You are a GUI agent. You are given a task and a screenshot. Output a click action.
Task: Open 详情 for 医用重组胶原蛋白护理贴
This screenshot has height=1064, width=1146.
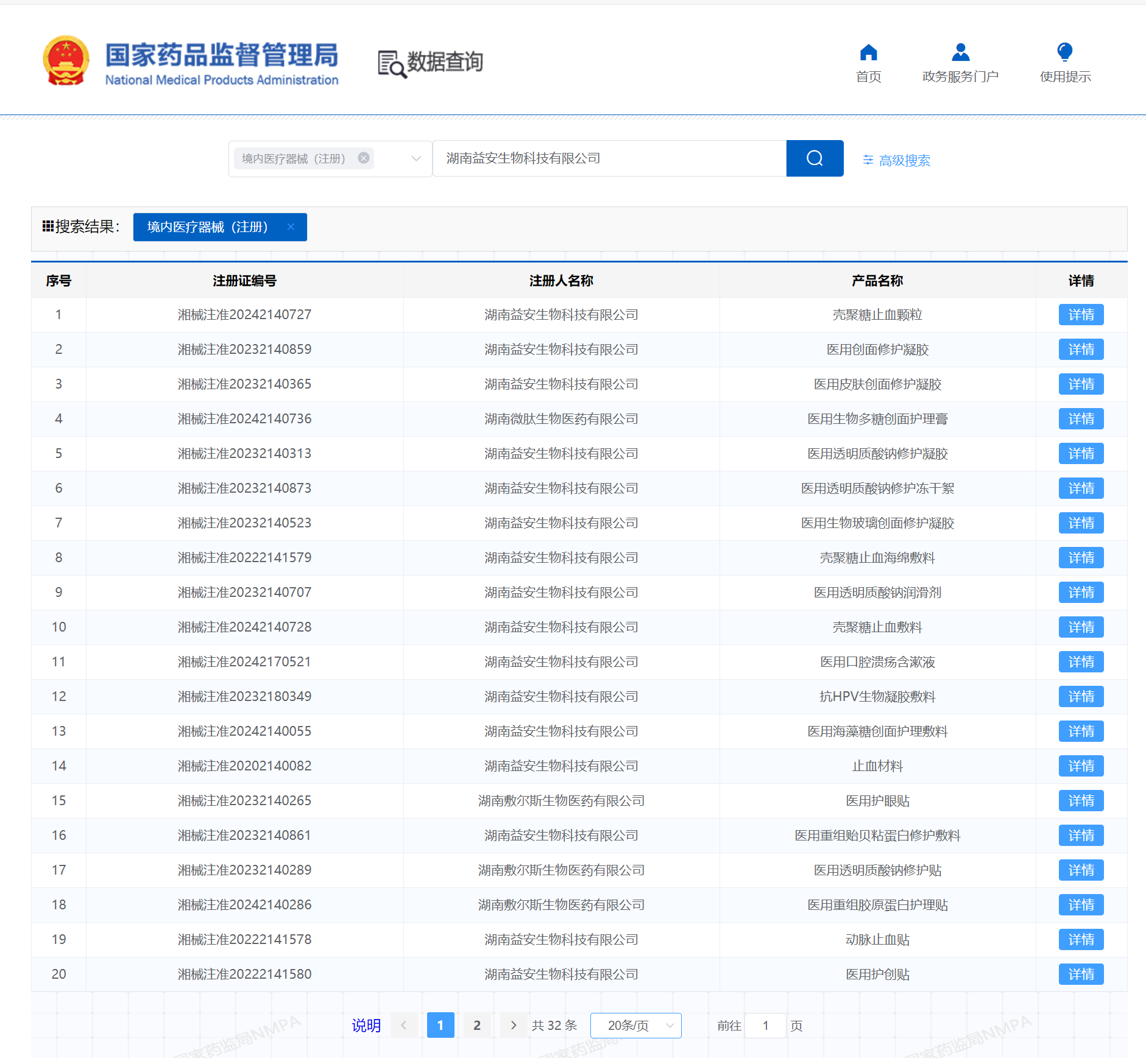pos(1081,905)
